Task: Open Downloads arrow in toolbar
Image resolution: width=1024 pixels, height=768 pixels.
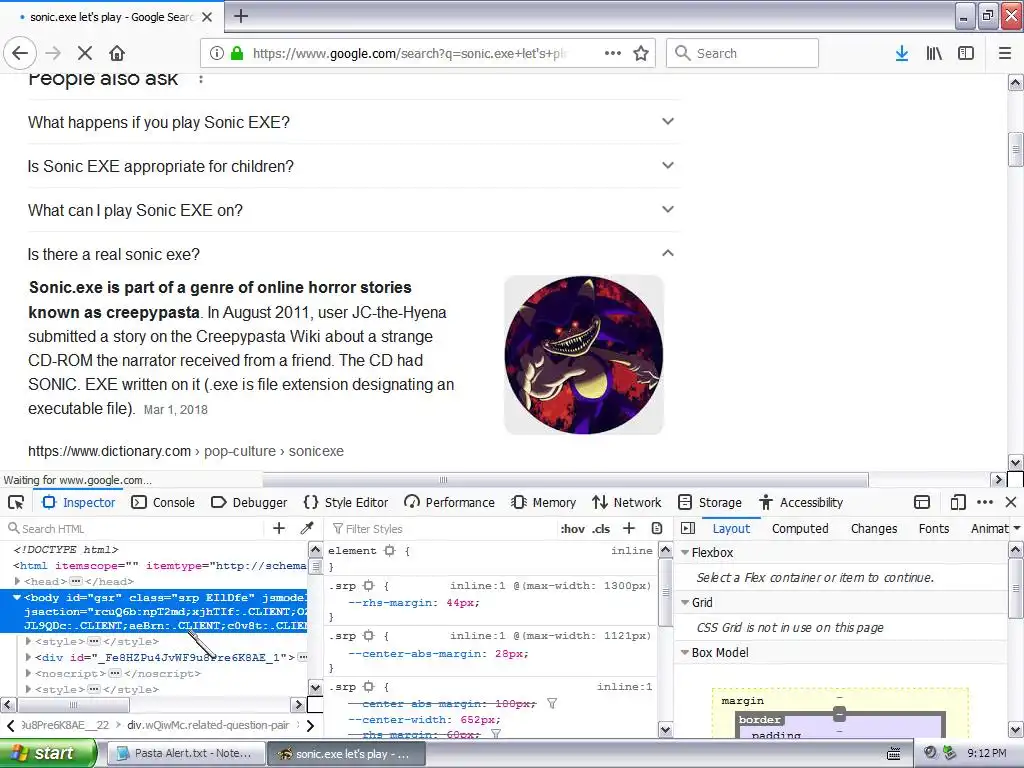Action: pos(902,53)
